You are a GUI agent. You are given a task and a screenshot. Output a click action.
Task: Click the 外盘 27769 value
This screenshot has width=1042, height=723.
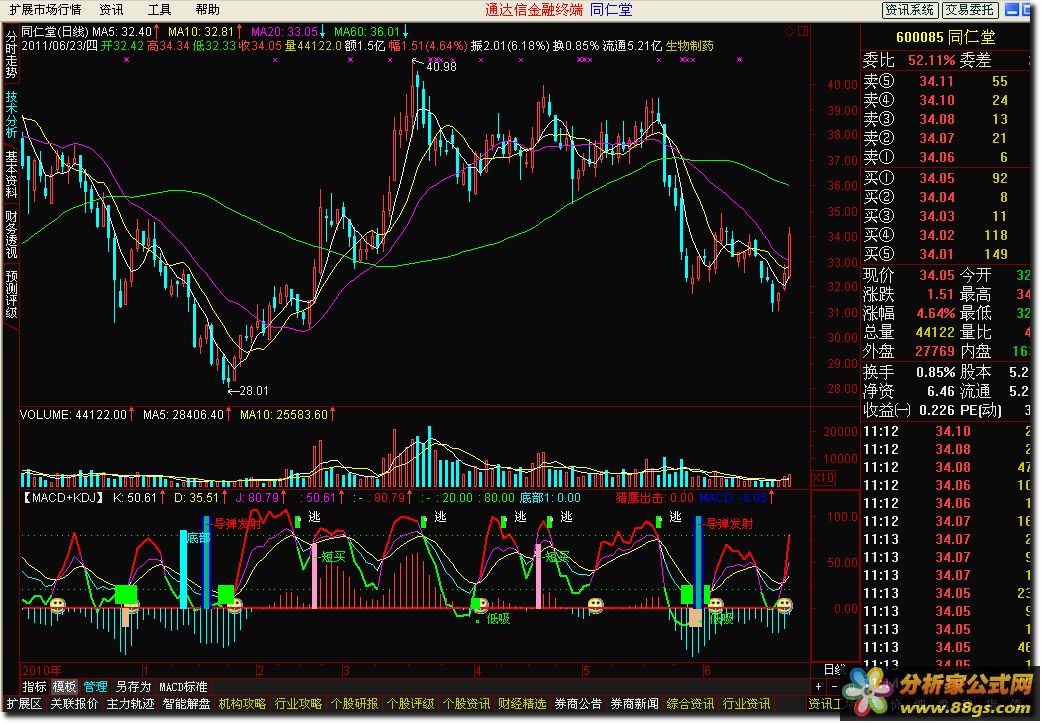click(x=936, y=351)
